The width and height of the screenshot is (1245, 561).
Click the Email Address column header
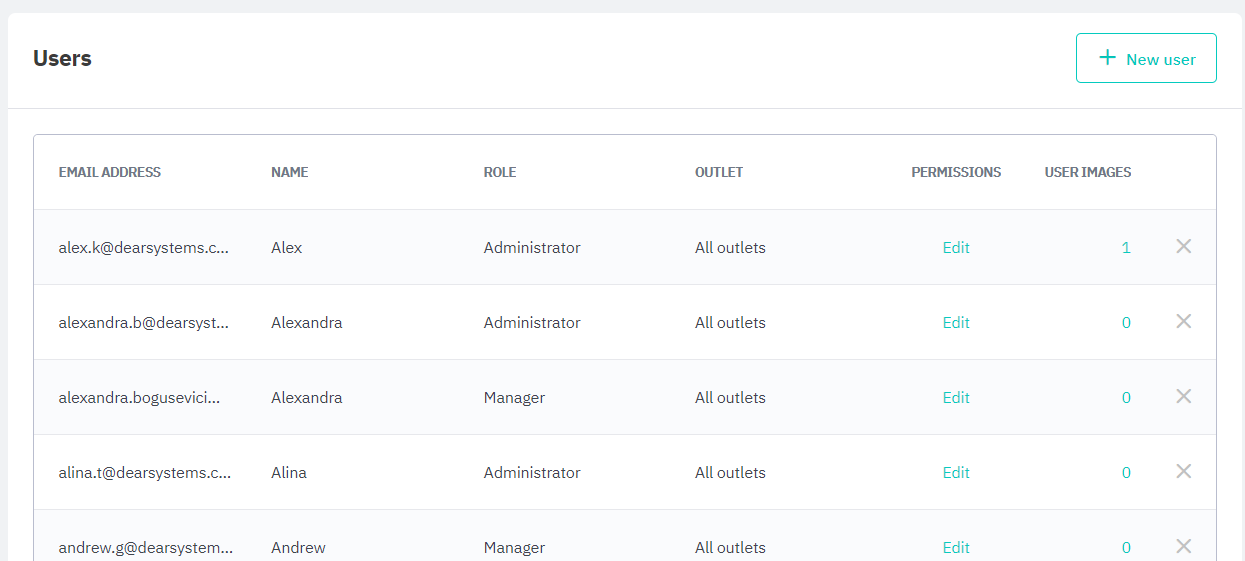[x=110, y=172]
